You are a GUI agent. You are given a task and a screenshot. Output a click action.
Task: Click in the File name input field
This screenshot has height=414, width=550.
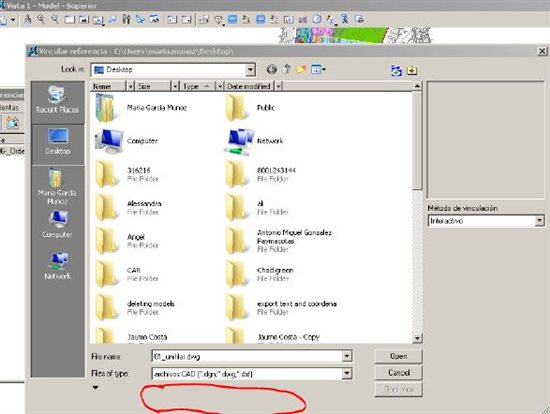[247, 356]
